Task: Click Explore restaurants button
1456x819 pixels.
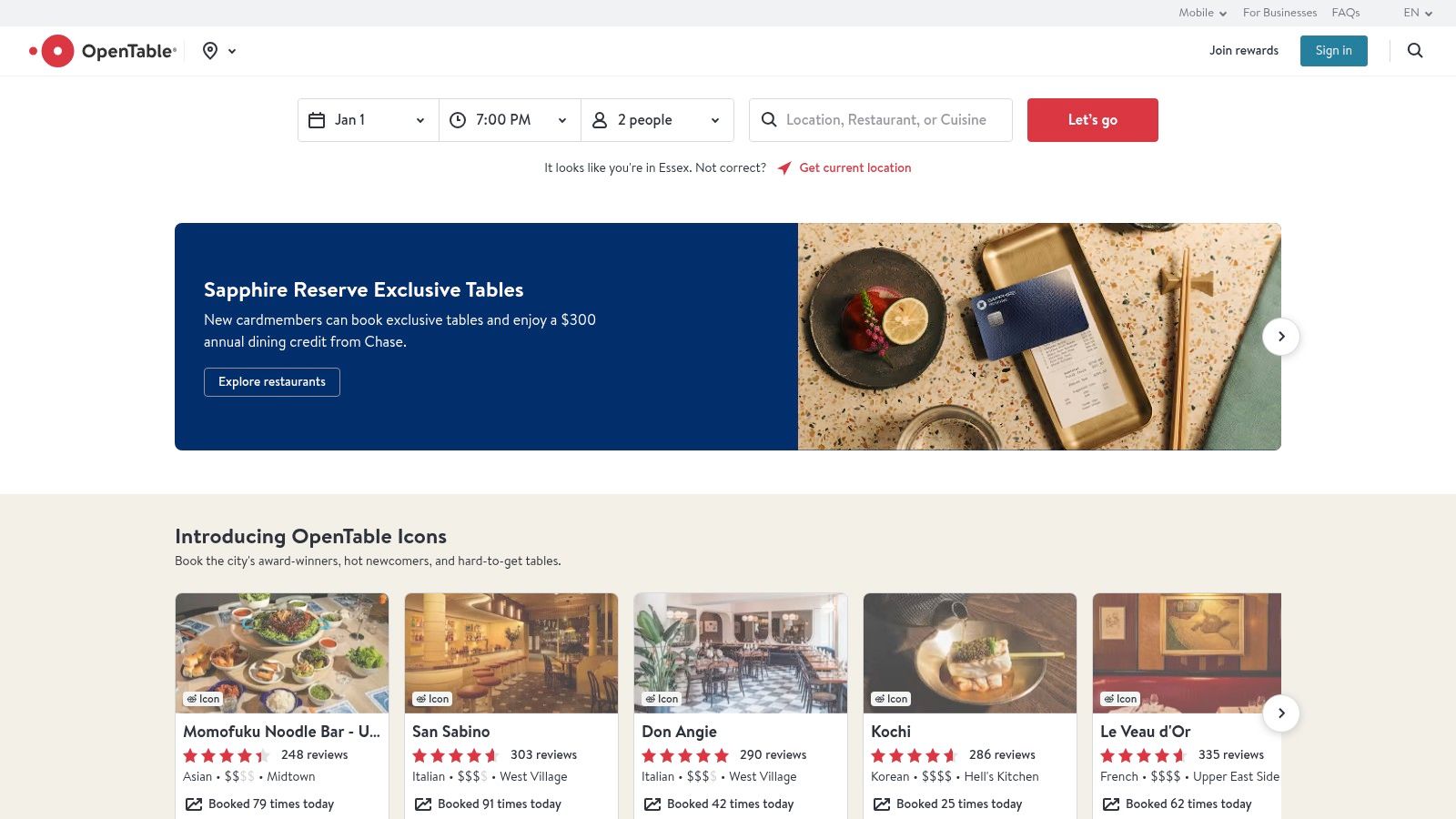Action: [272, 382]
